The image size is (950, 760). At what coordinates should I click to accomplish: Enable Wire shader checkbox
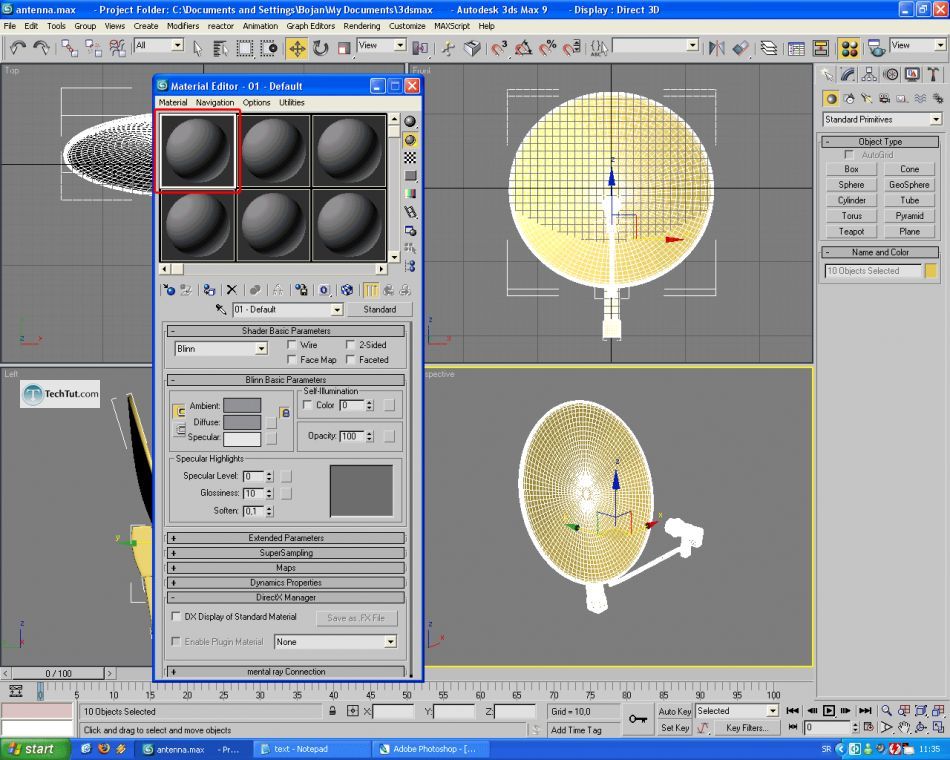coord(291,344)
